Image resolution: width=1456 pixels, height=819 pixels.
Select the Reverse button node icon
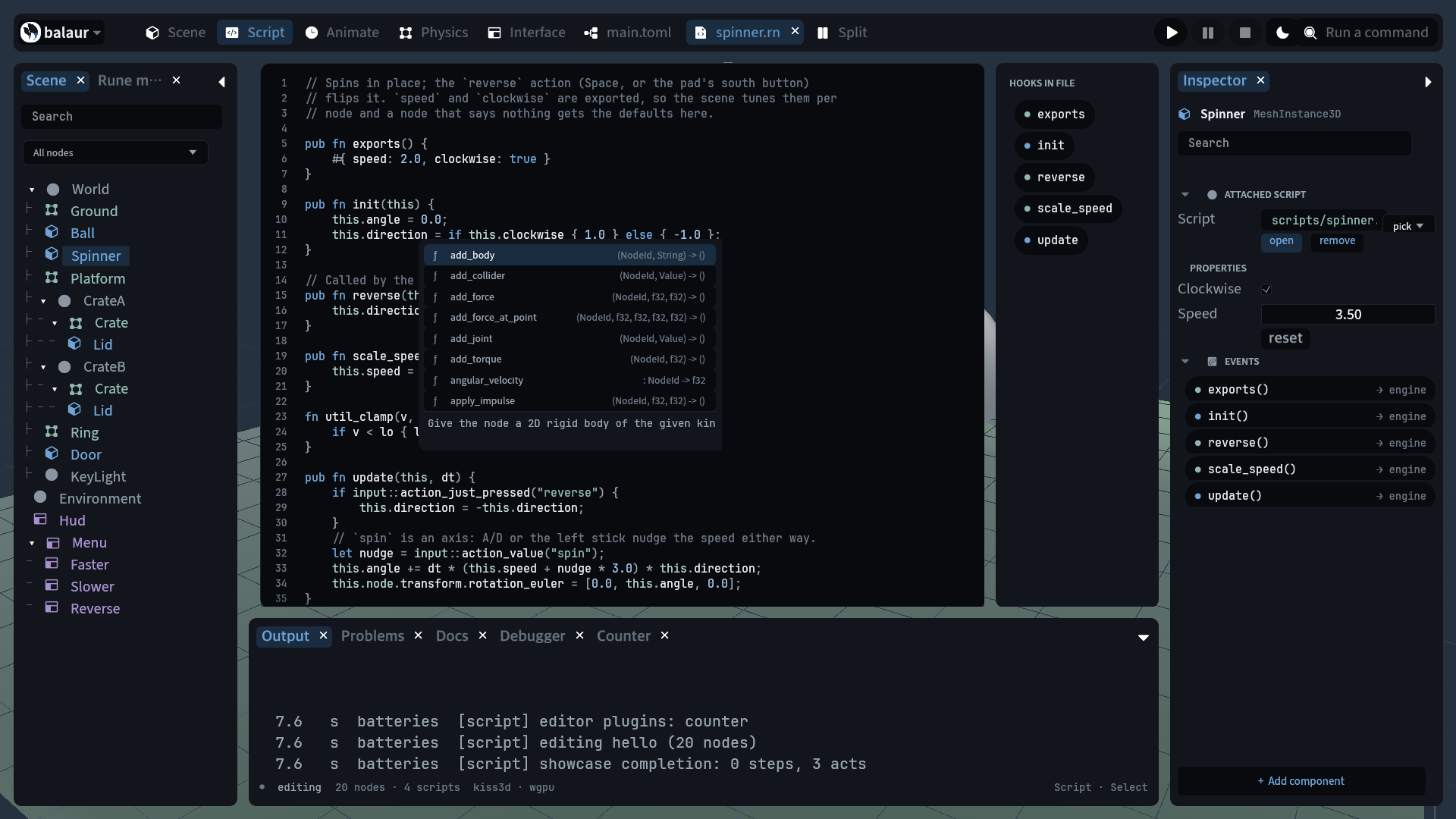coord(52,607)
